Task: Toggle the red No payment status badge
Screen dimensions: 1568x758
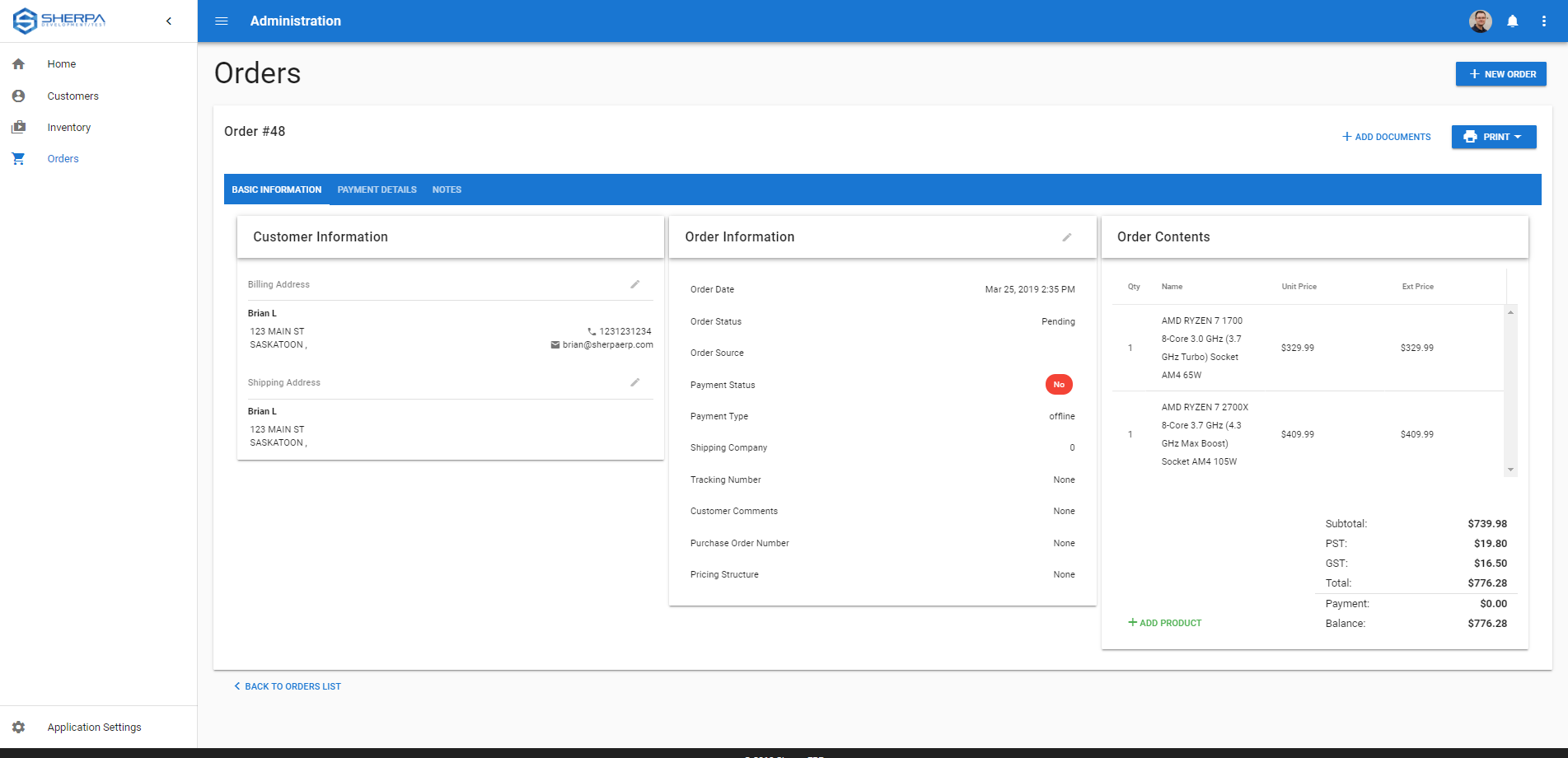Action: coord(1059,384)
